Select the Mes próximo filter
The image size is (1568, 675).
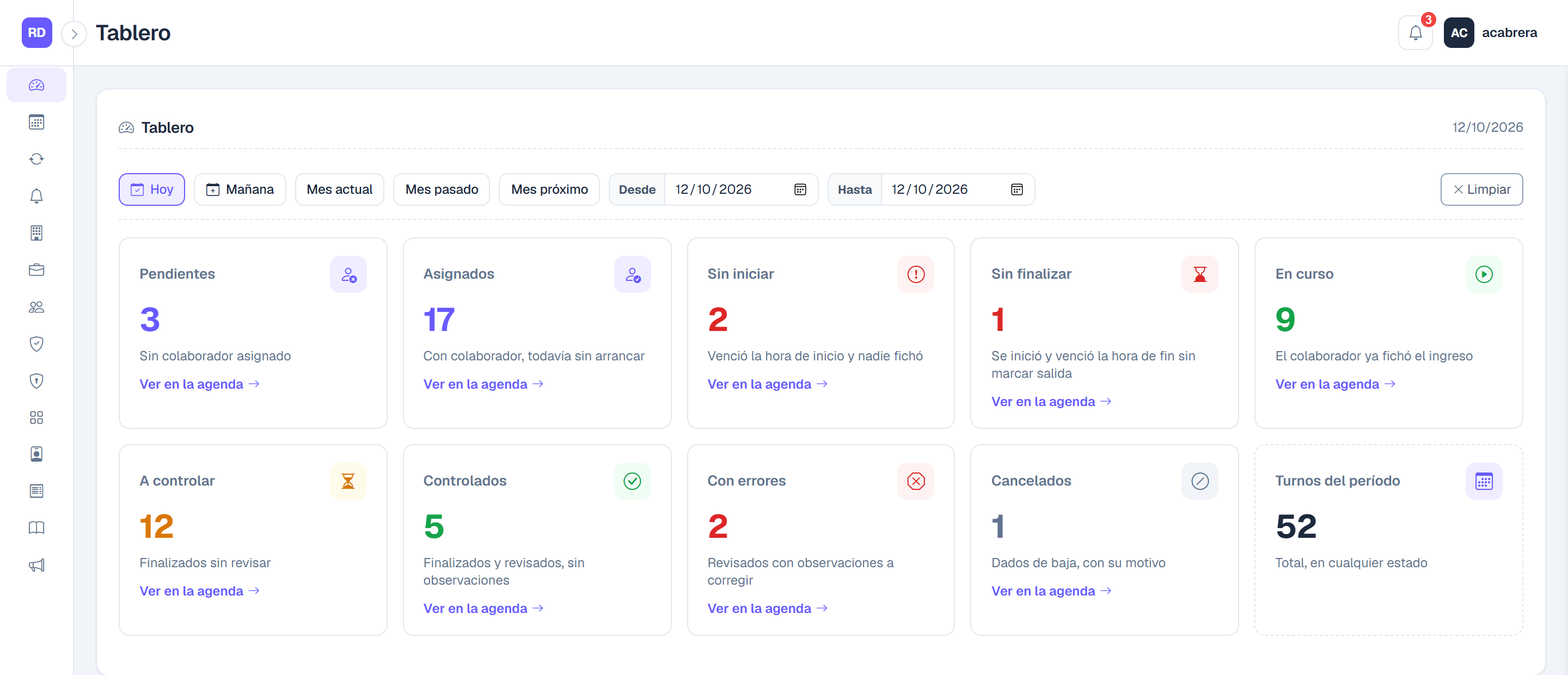point(549,189)
